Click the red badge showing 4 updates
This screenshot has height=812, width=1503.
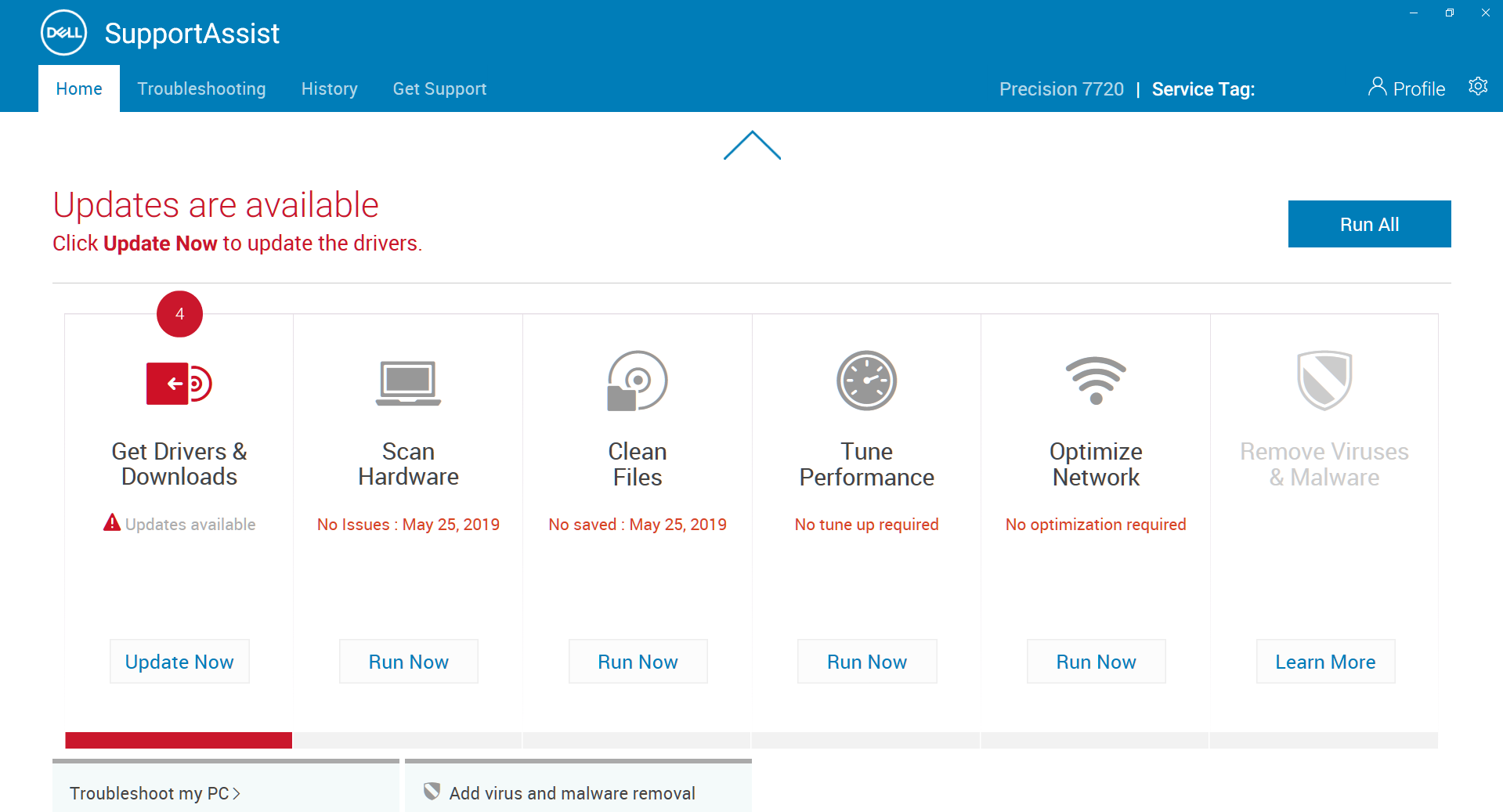coord(179,314)
